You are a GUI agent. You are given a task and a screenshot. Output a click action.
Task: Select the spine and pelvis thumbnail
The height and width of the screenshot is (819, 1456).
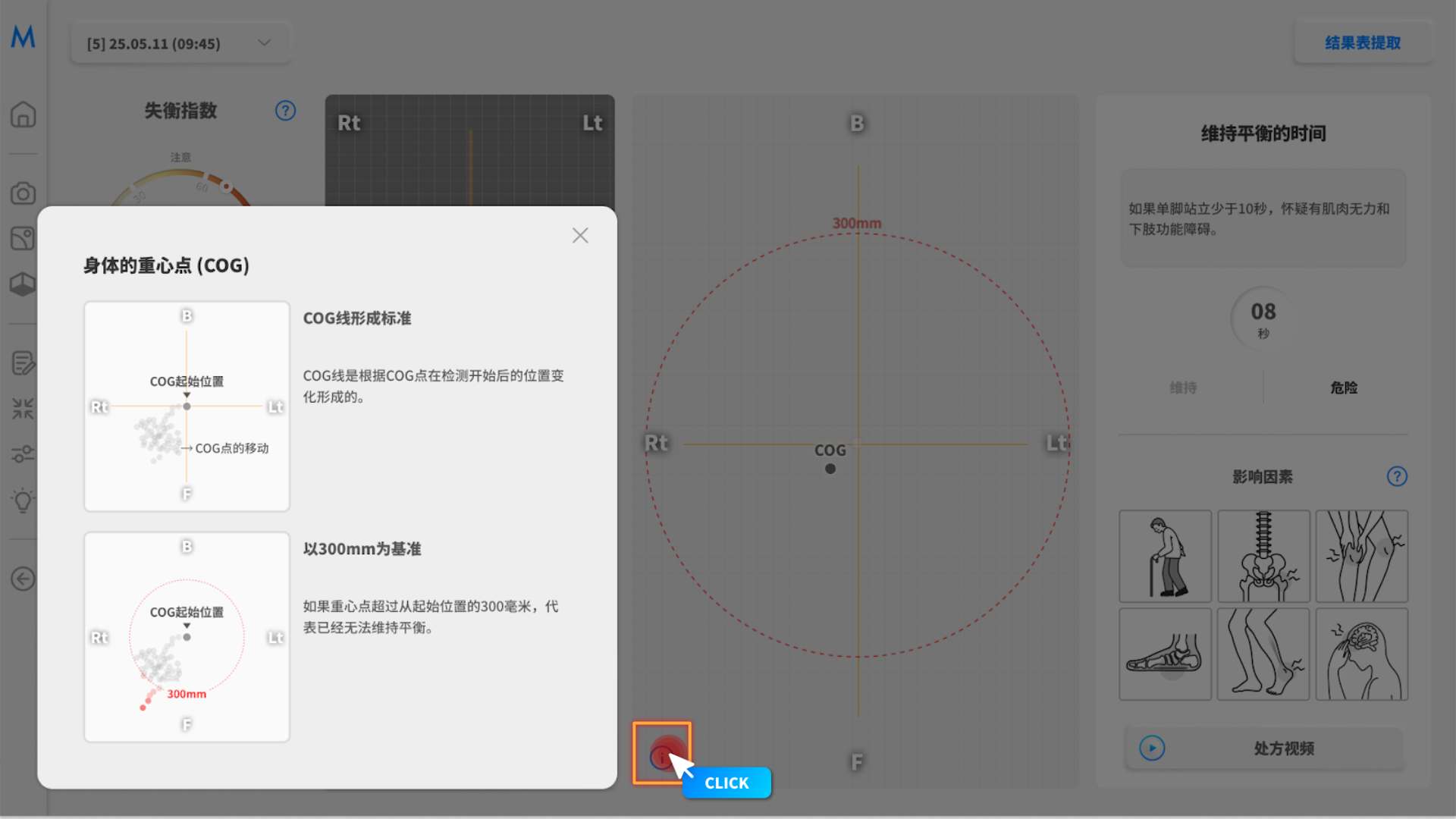[1263, 556]
